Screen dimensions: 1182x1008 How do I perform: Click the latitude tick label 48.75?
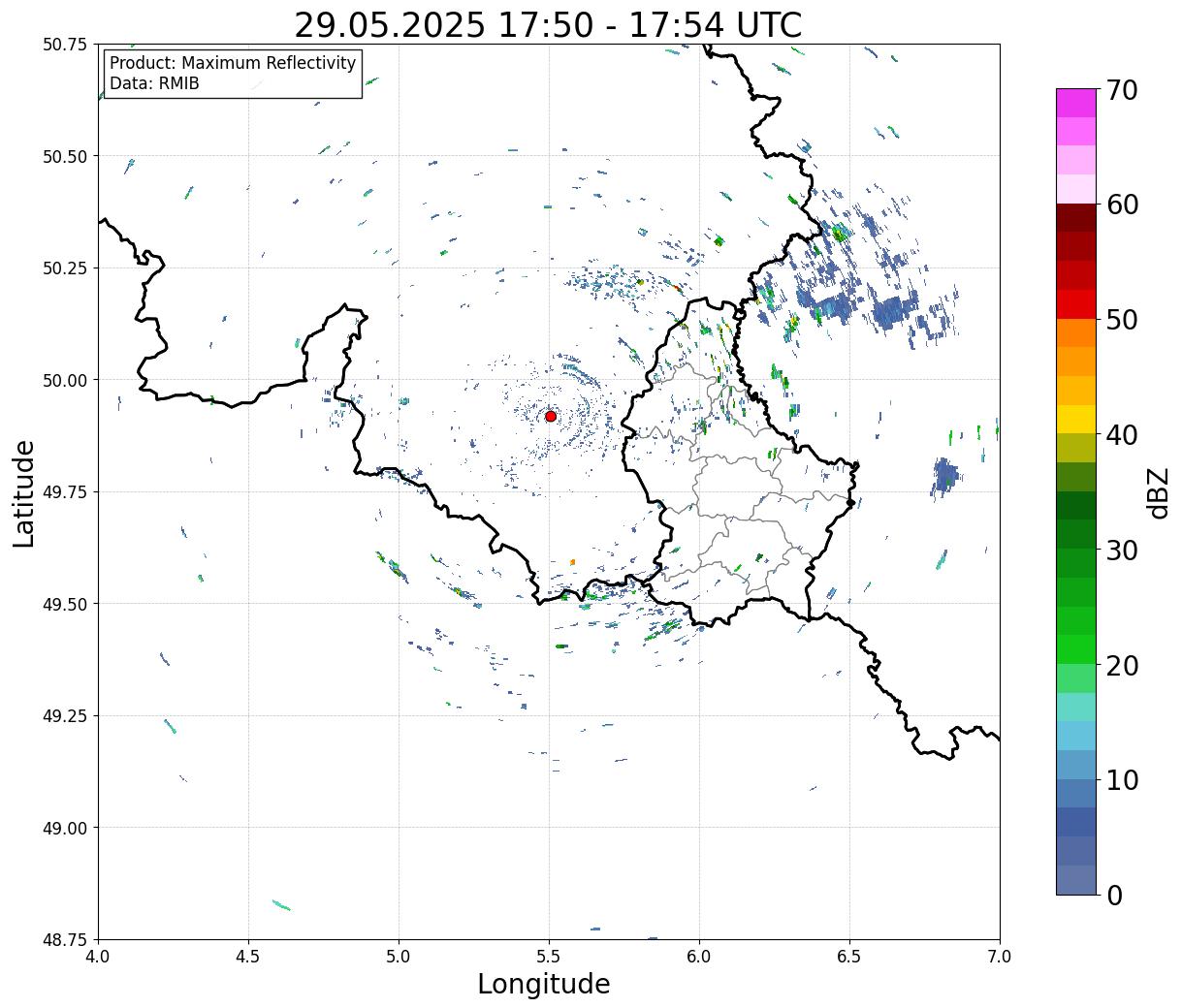tap(65, 940)
